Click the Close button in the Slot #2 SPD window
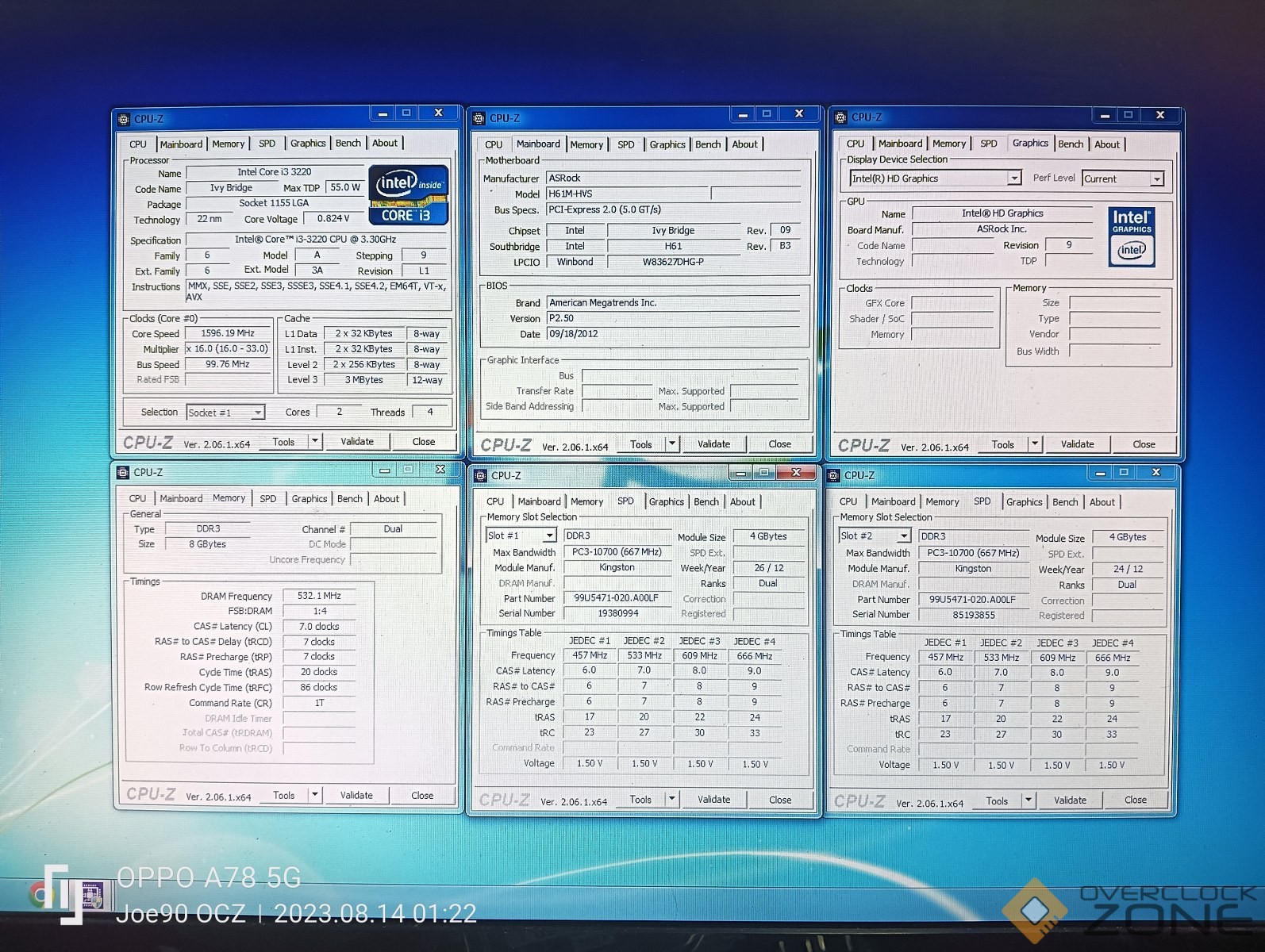This screenshot has height=952, width=1265. [1136, 800]
